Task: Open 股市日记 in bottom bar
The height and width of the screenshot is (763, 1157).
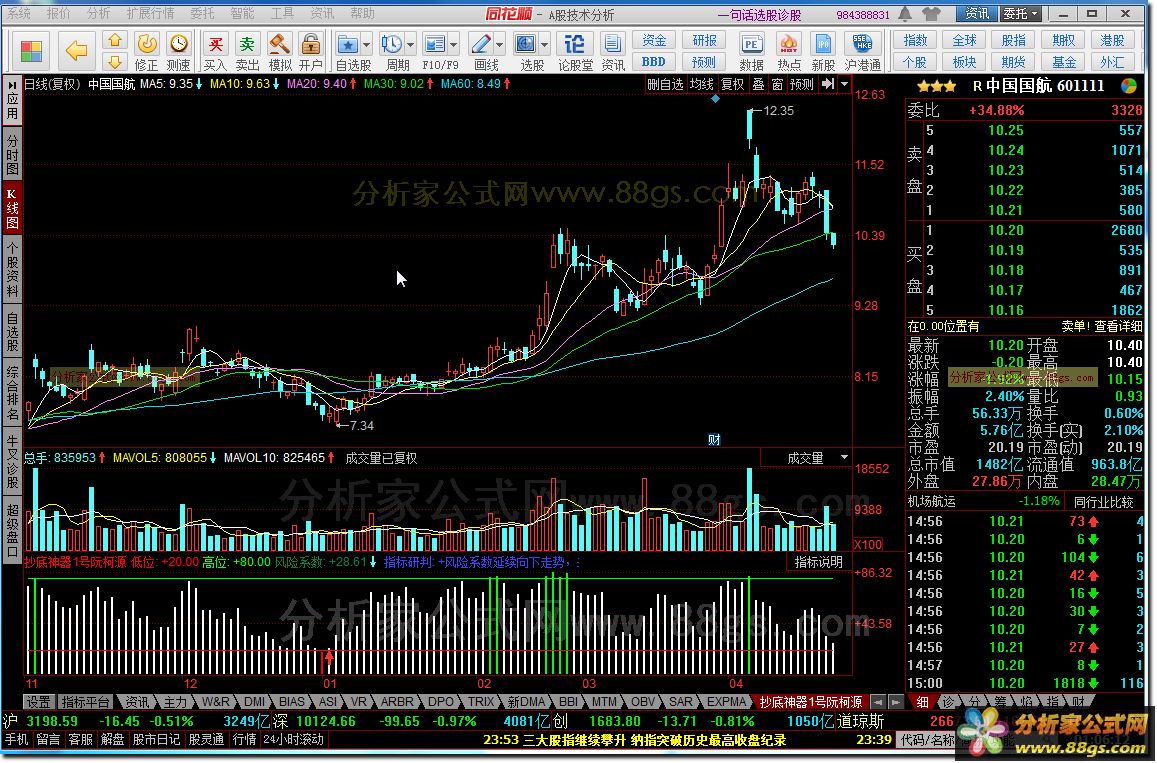Action: coord(156,741)
